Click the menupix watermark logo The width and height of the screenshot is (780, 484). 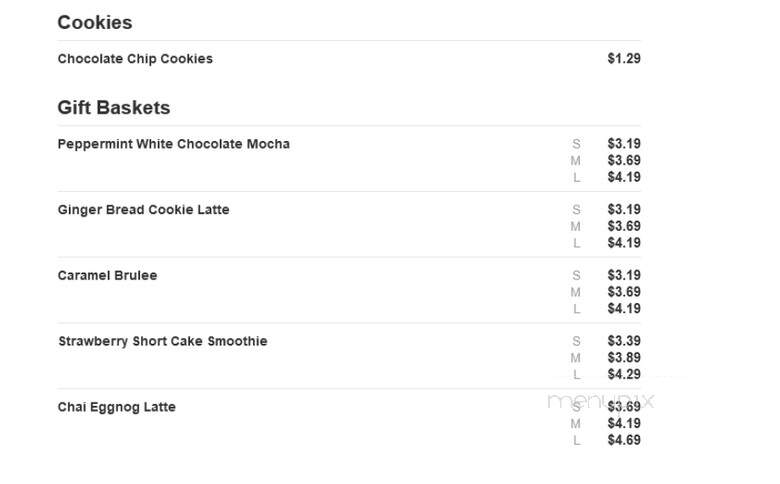tap(600, 401)
